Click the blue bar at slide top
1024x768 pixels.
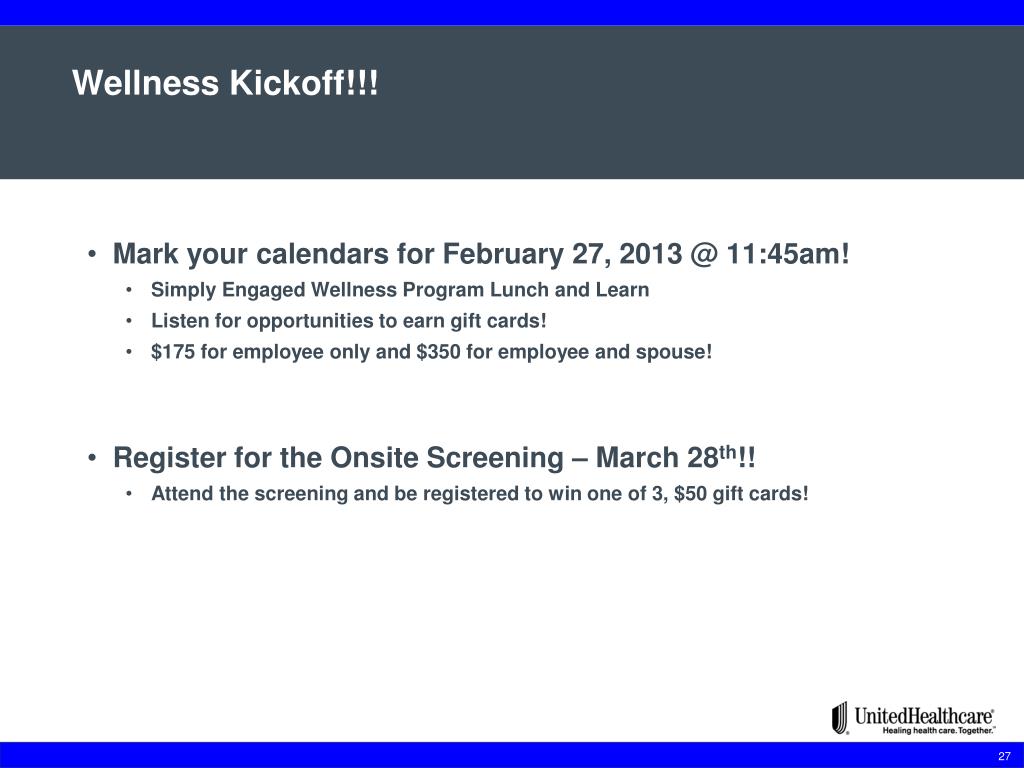pyautogui.click(x=512, y=12)
